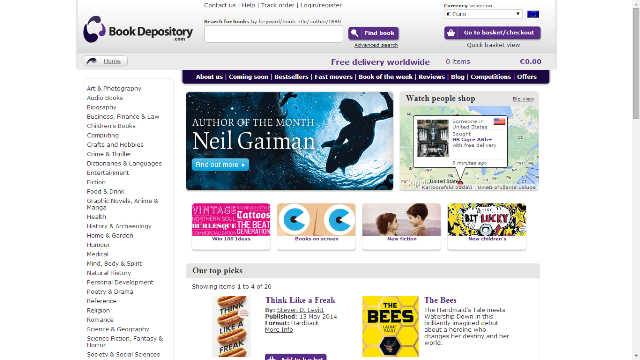This screenshot has width=640, height=360.
Task: Select Food & Drink category
Action: (105, 192)
